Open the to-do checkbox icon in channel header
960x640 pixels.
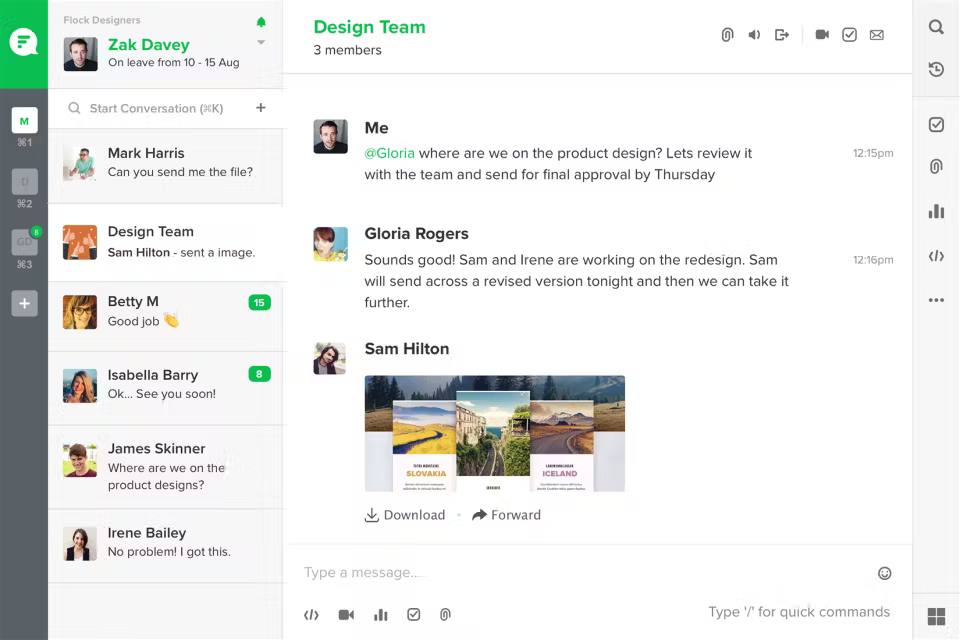pyautogui.click(x=849, y=35)
